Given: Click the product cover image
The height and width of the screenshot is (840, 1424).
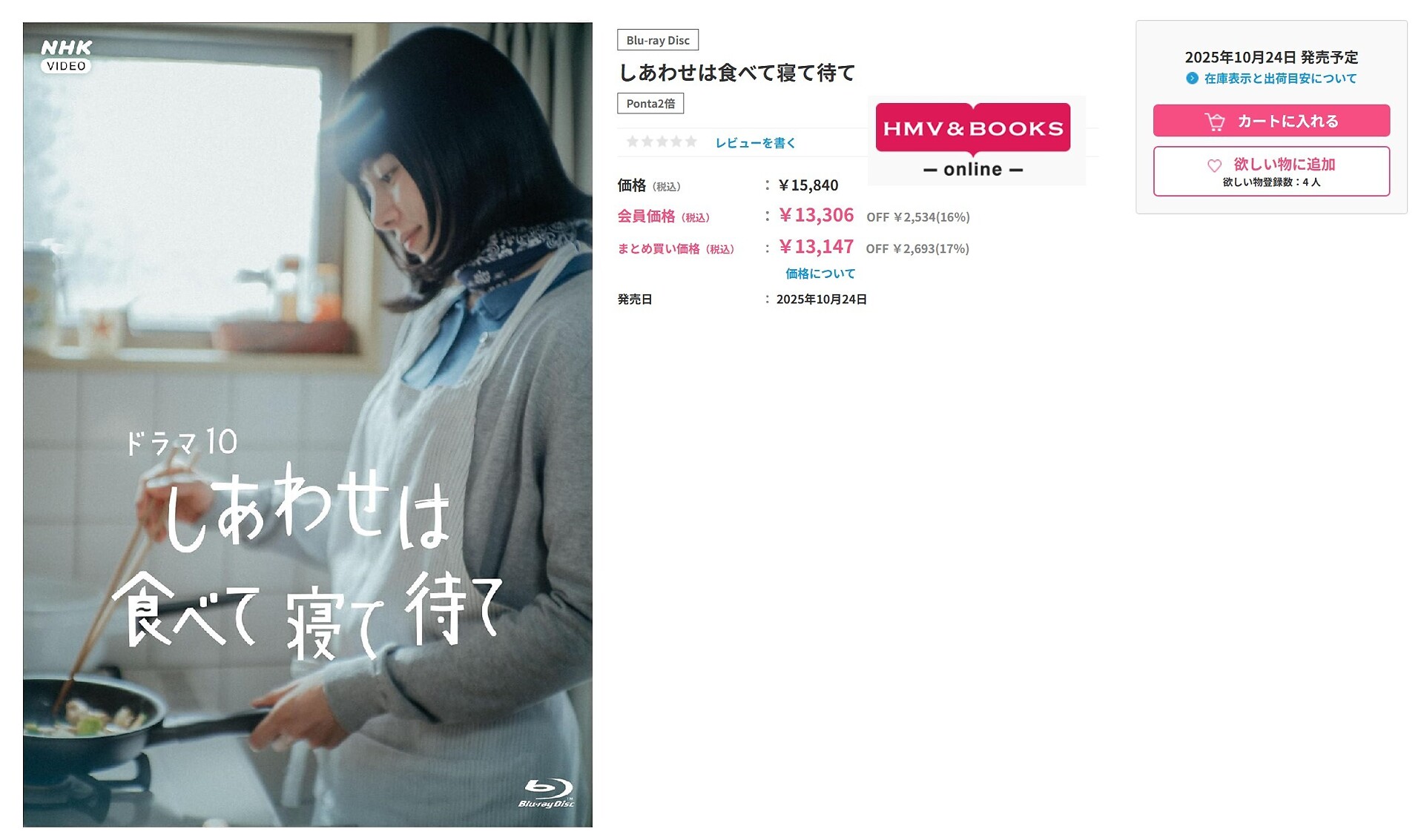Looking at the screenshot, I should 308,425.
